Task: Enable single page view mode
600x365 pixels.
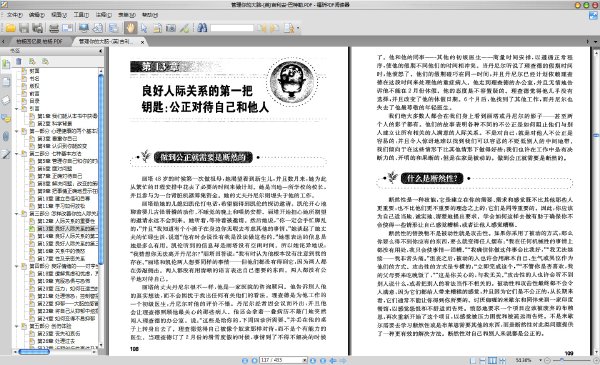Action: pyautogui.click(x=473, y=360)
